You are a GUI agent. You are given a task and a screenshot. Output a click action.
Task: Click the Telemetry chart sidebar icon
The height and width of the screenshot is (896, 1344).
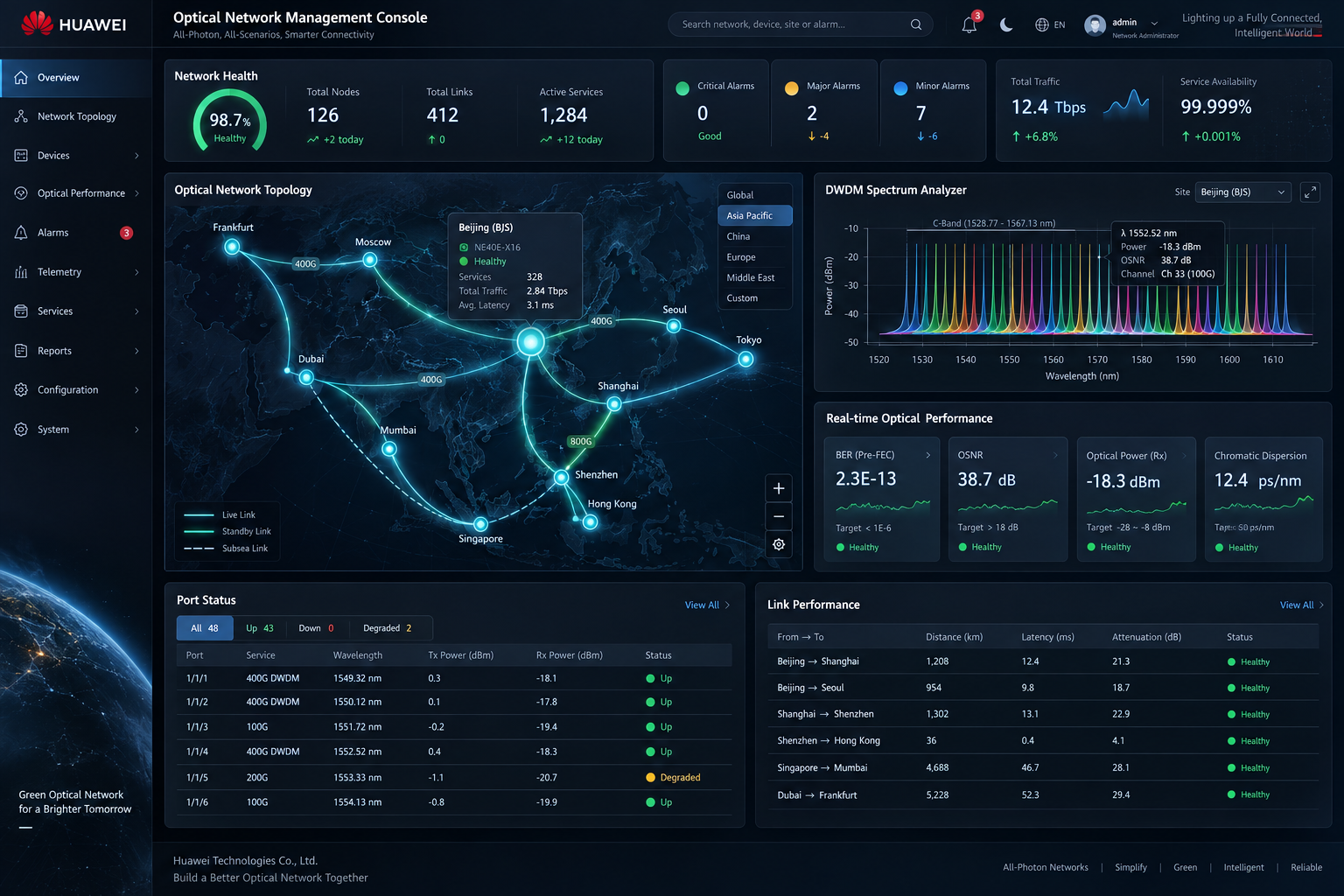[x=21, y=272]
